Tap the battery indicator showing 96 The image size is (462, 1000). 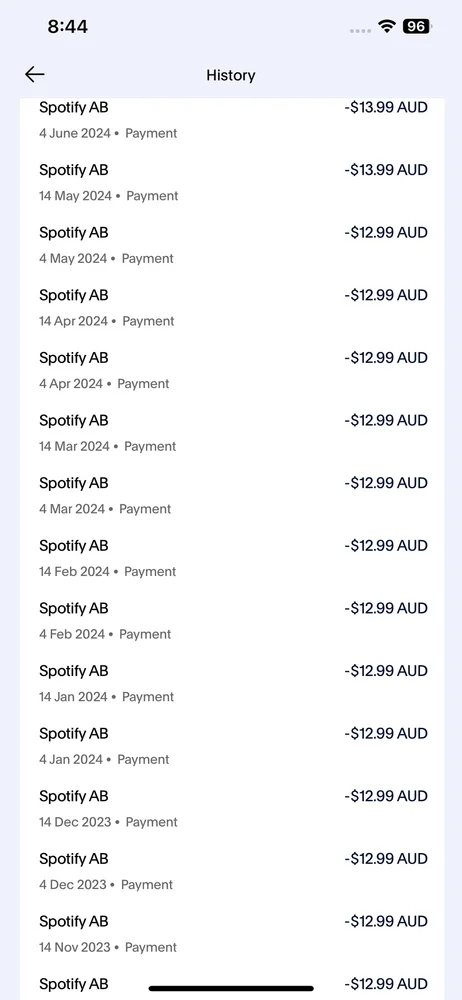(x=417, y=26)
